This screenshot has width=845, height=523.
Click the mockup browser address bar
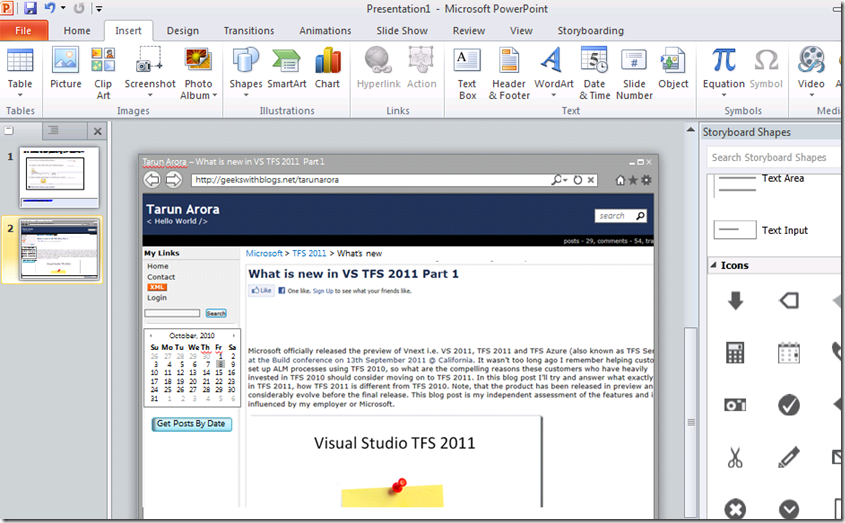click(x=393, y=180)
